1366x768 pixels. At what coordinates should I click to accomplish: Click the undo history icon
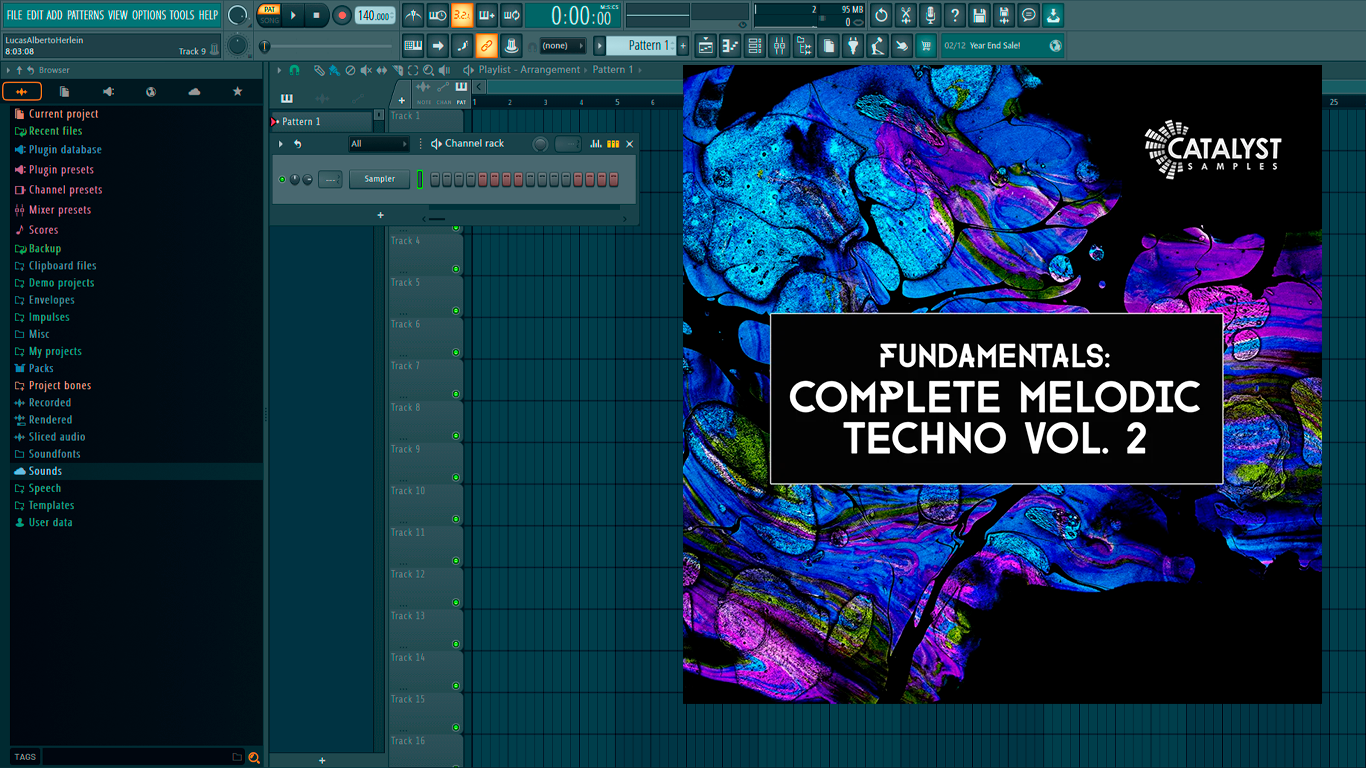[881, 15]
